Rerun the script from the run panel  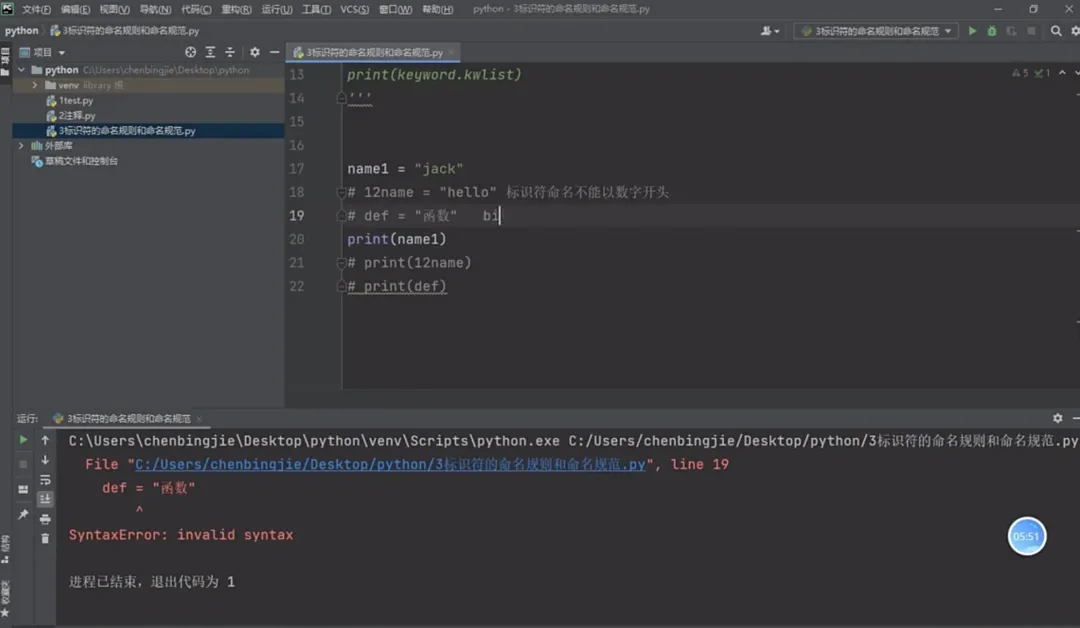[23, 439]
